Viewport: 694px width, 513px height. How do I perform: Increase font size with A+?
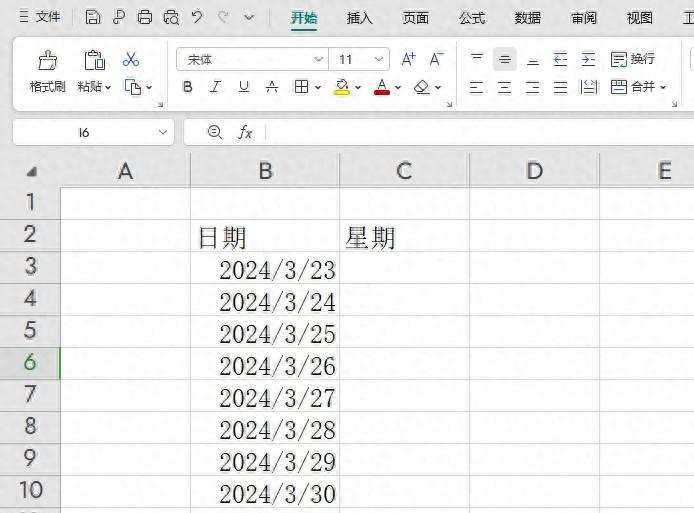(x=408, y=59)
